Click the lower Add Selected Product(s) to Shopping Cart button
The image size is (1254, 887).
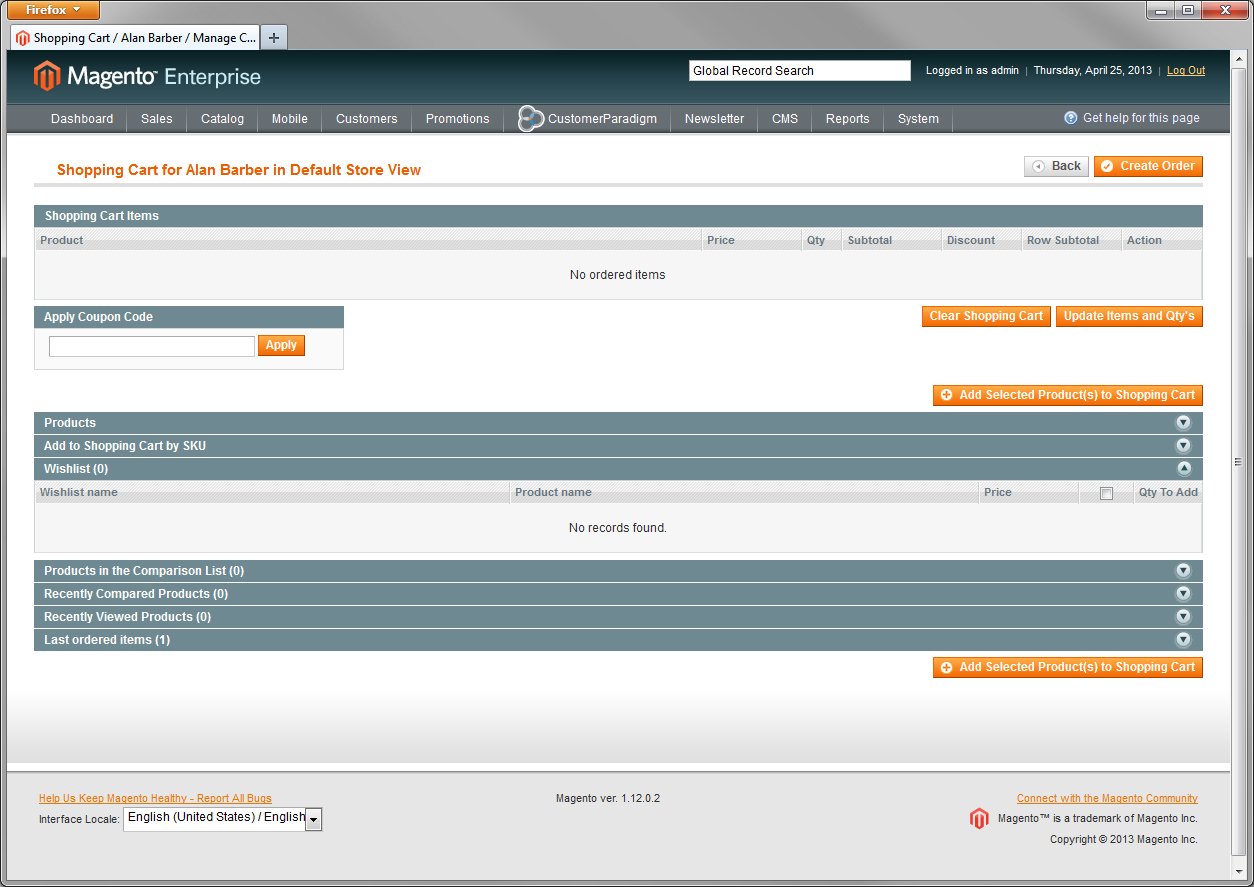(x=1067, y=667)
